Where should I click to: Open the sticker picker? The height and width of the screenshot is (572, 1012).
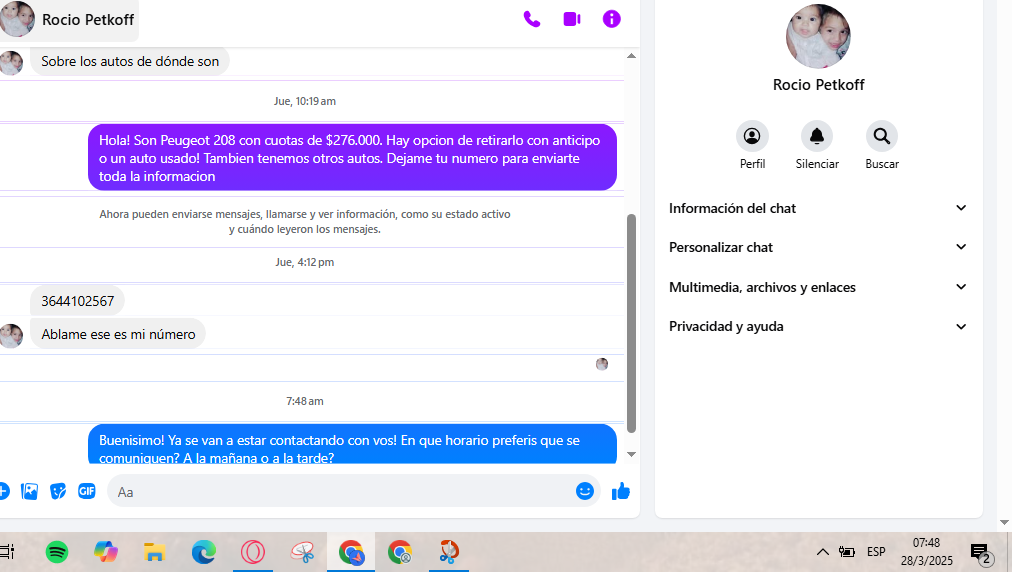tap(59, 491)
